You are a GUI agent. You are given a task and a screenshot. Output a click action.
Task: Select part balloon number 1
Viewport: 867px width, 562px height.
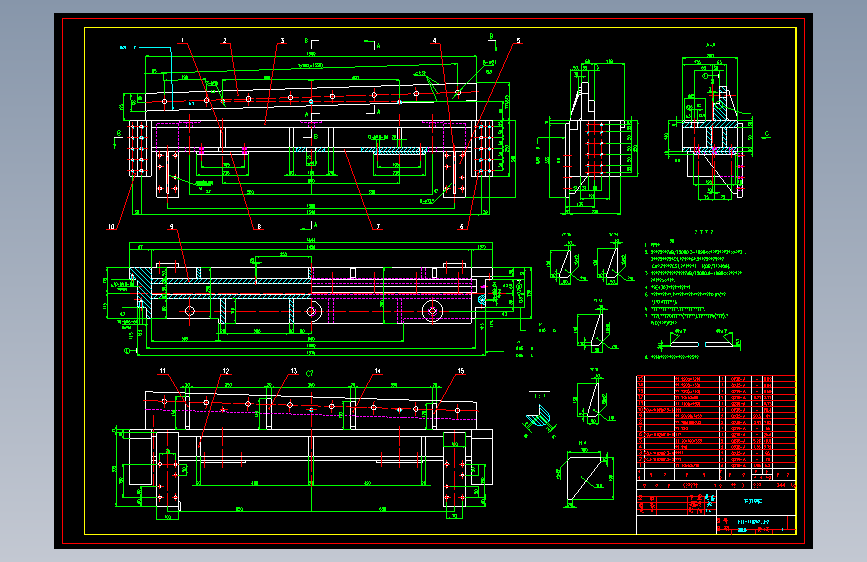point(182,40)
